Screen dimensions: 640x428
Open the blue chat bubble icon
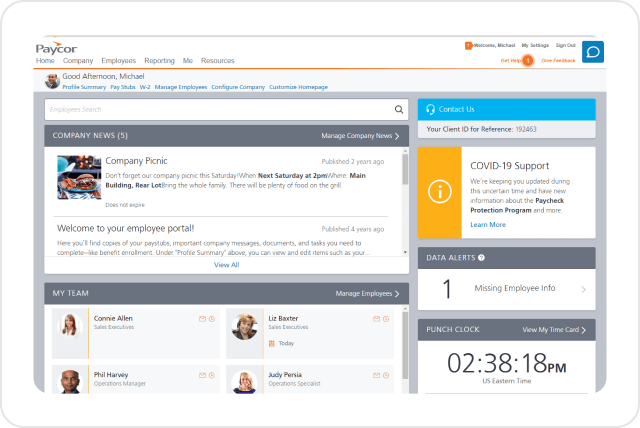pyautogui.click(x=593, y=52)
